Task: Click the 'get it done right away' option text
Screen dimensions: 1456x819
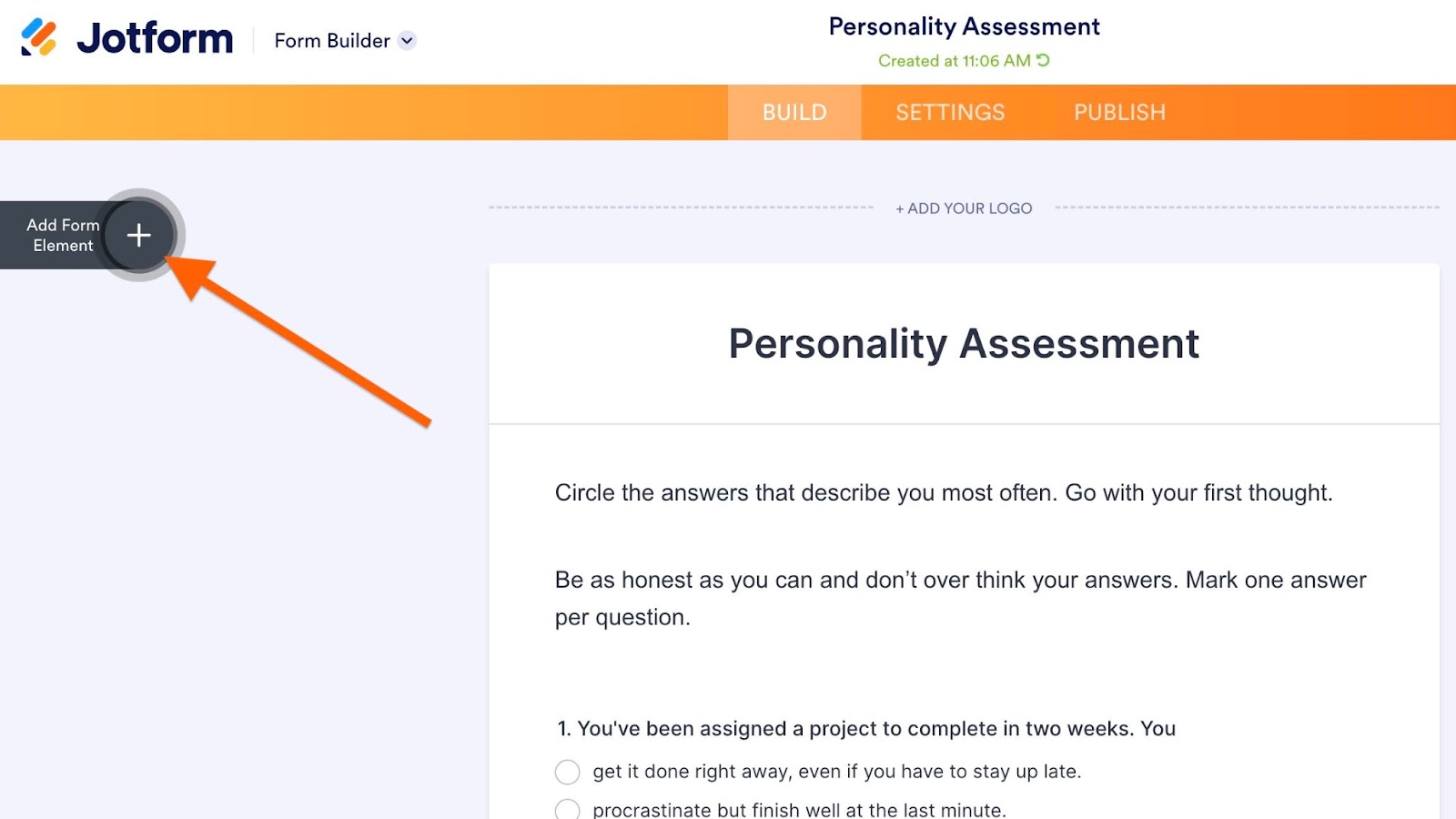Action: (836, 772)
